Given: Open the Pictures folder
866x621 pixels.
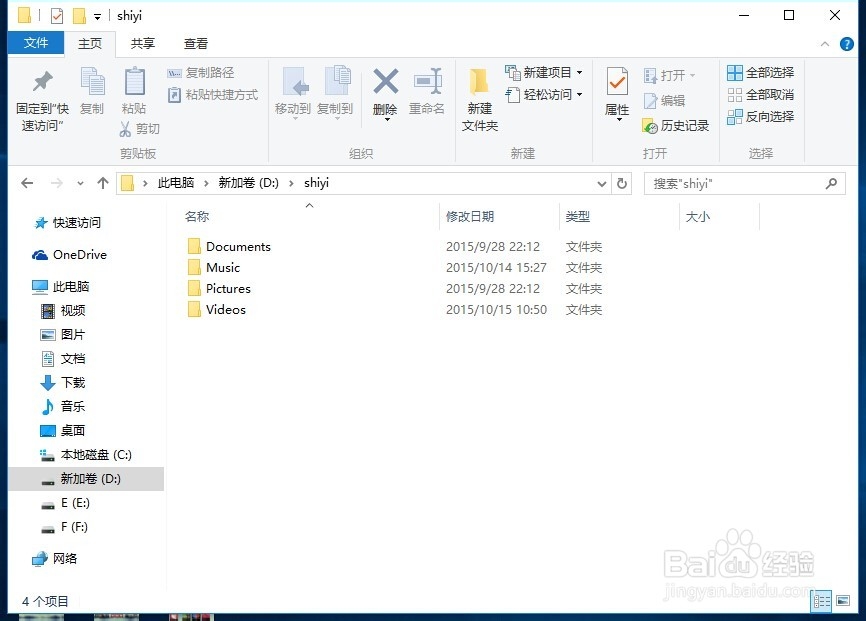Looking at the screenshot, I should pos(227,288).
